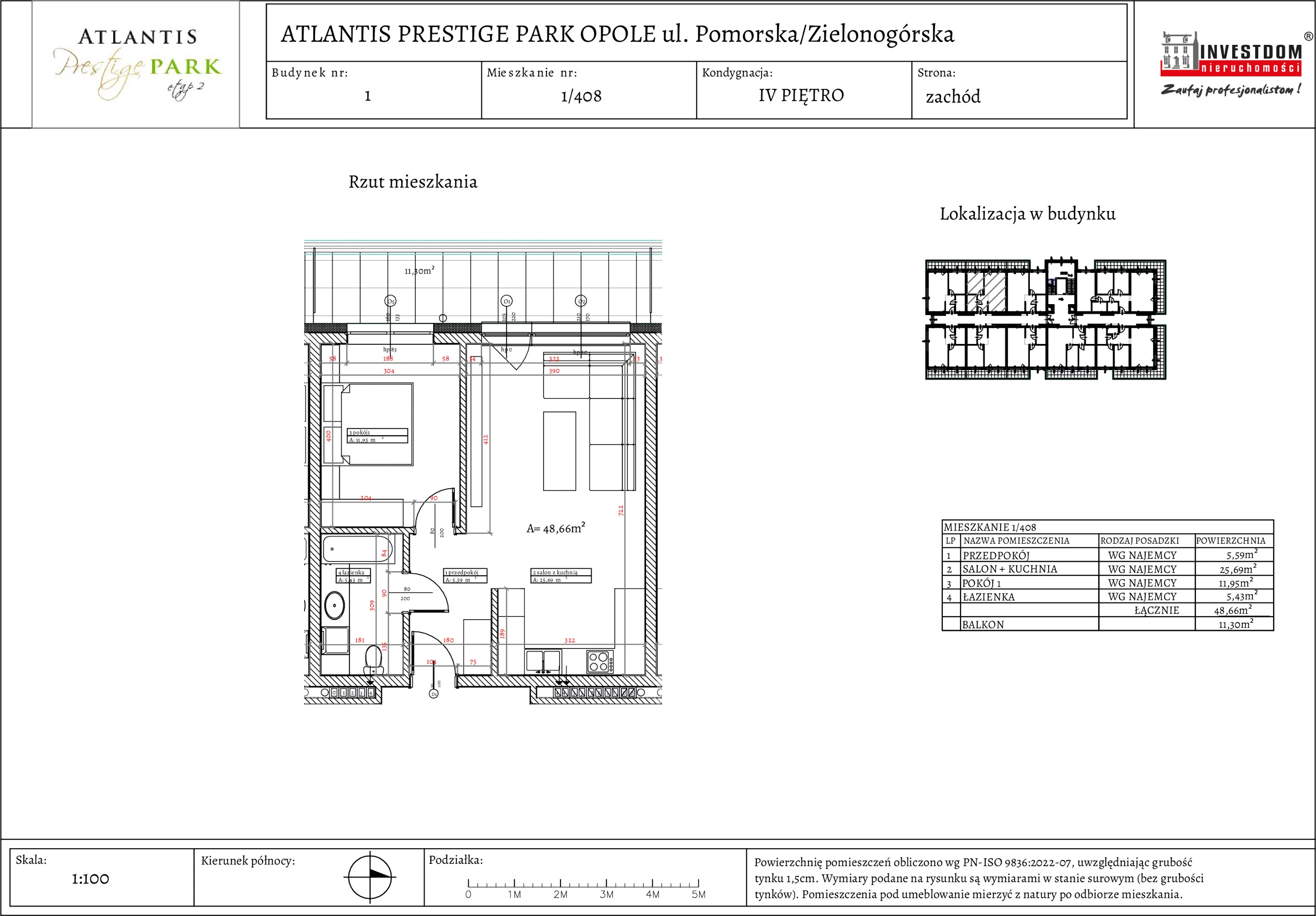
Task: Select the D2 entrance door marker
Action: pyautogui.click(x=434, y=693)
